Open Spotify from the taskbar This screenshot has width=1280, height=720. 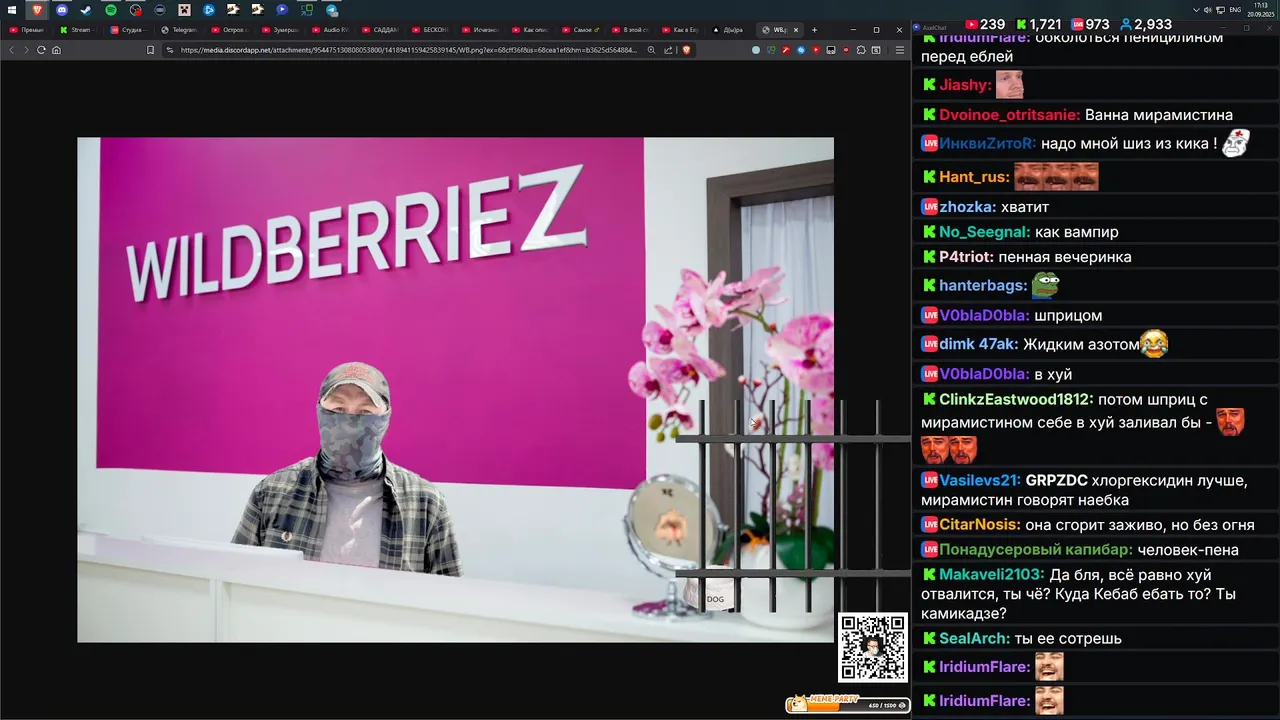(x=111, y=10)
